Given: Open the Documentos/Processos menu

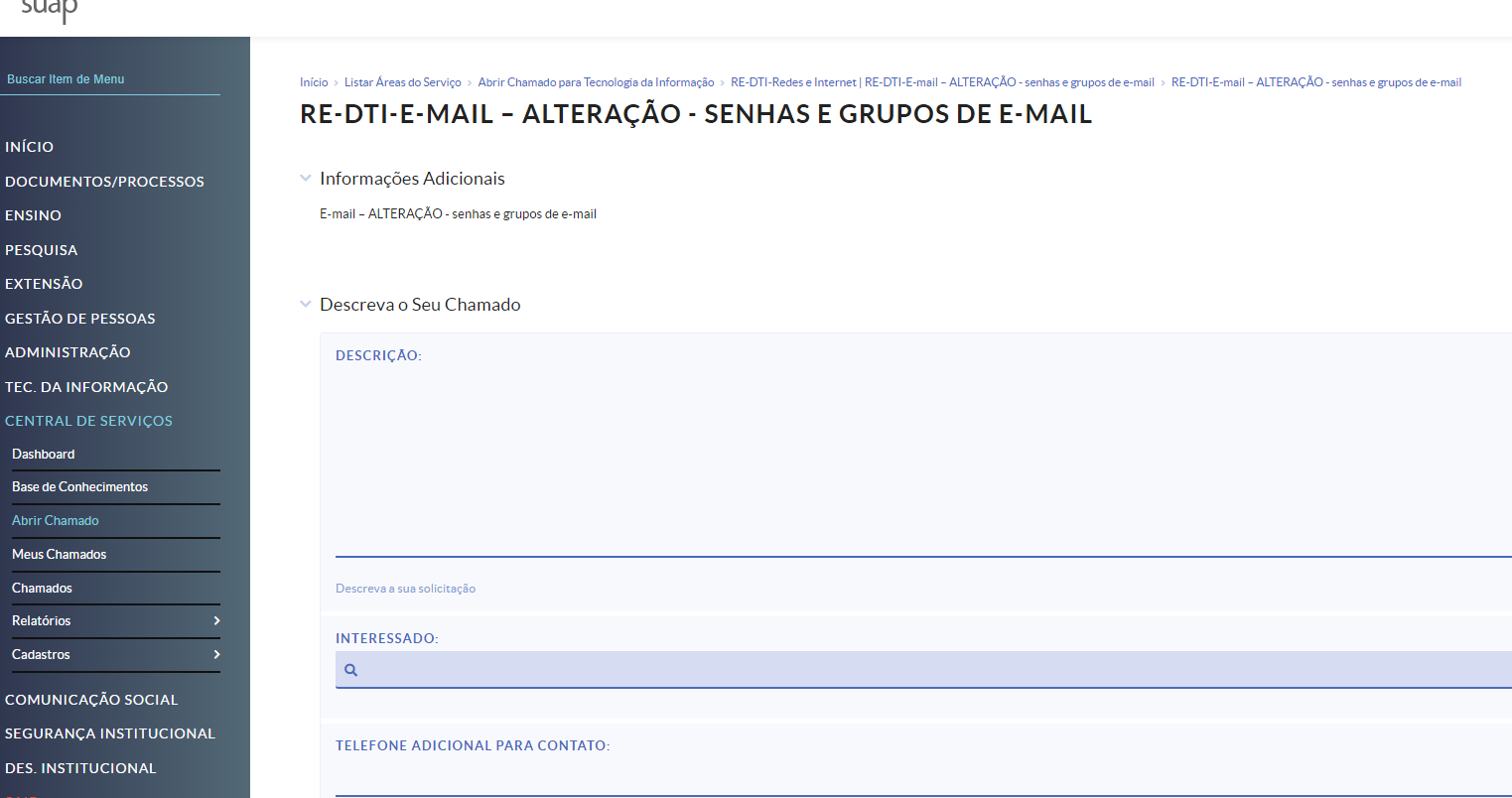Looking at the screenshot, I should click(x=104, y=182).
